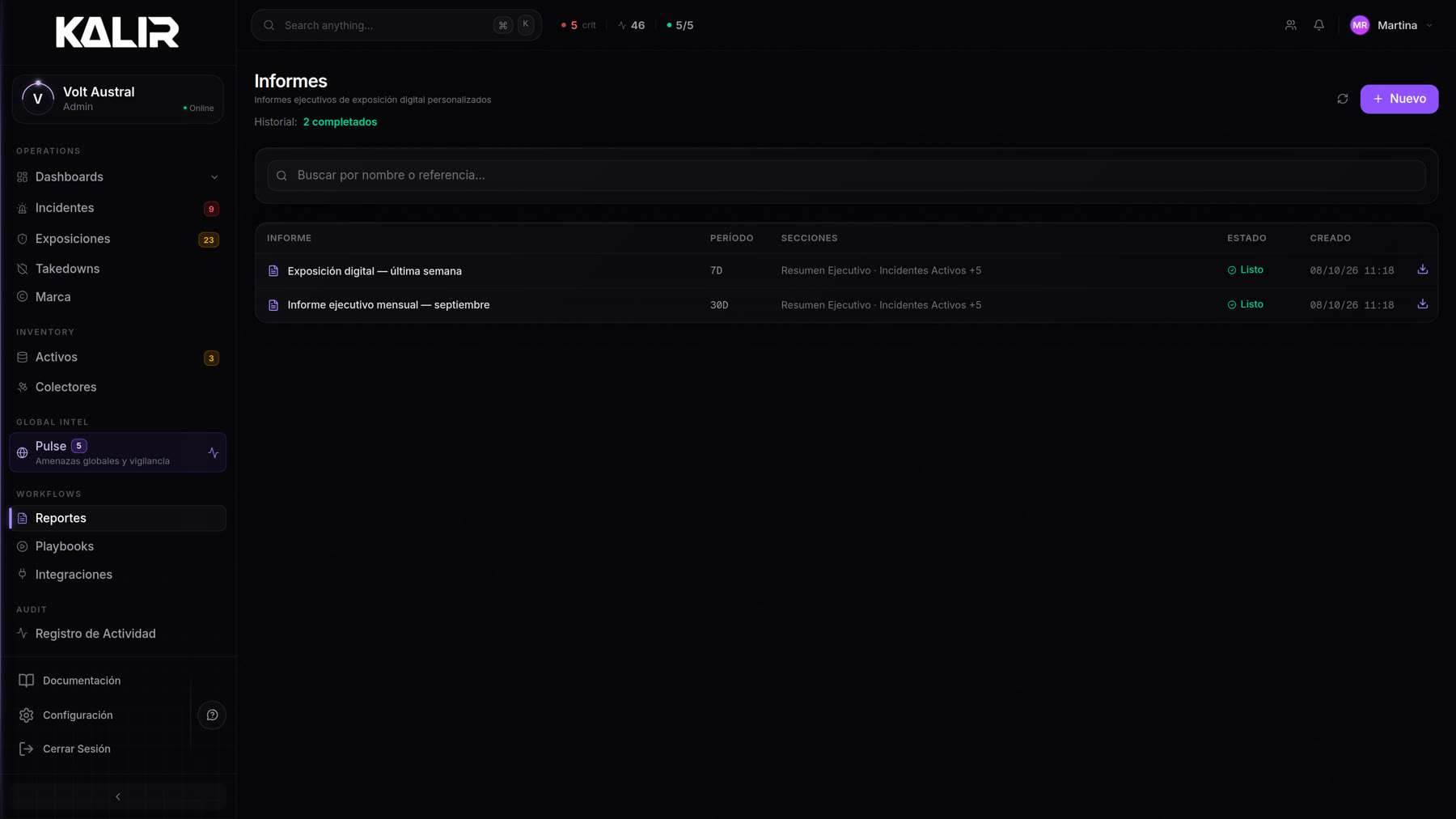Go to Colectores

pyautogui.click(x=117, y=387)
